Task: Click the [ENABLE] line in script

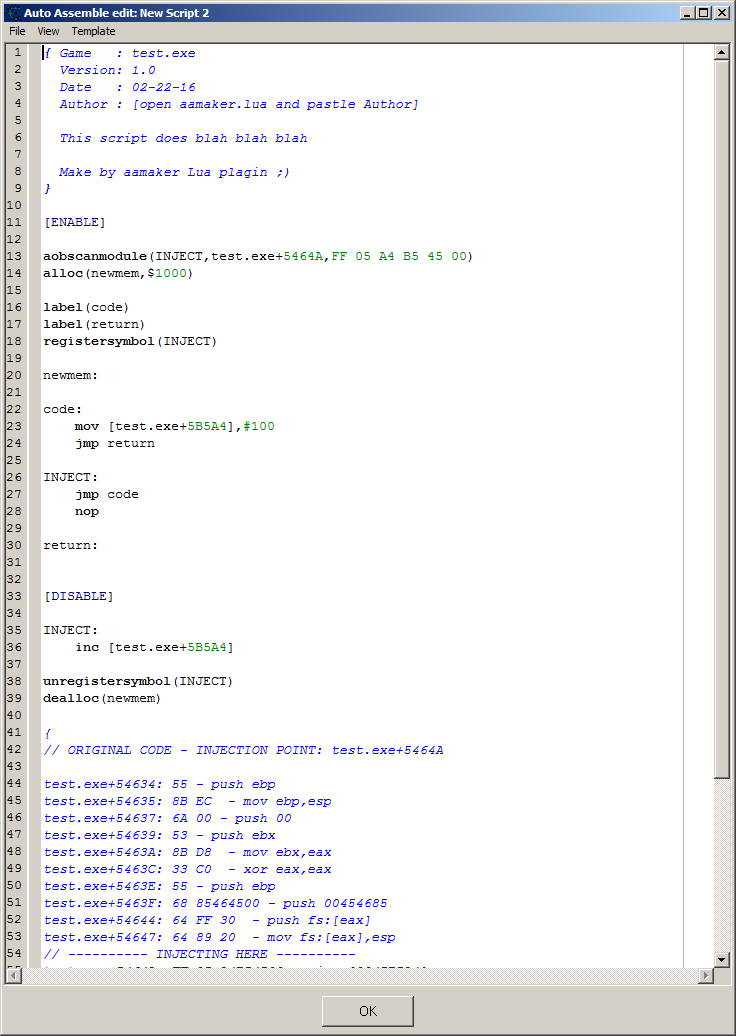Action: (75, 222)
